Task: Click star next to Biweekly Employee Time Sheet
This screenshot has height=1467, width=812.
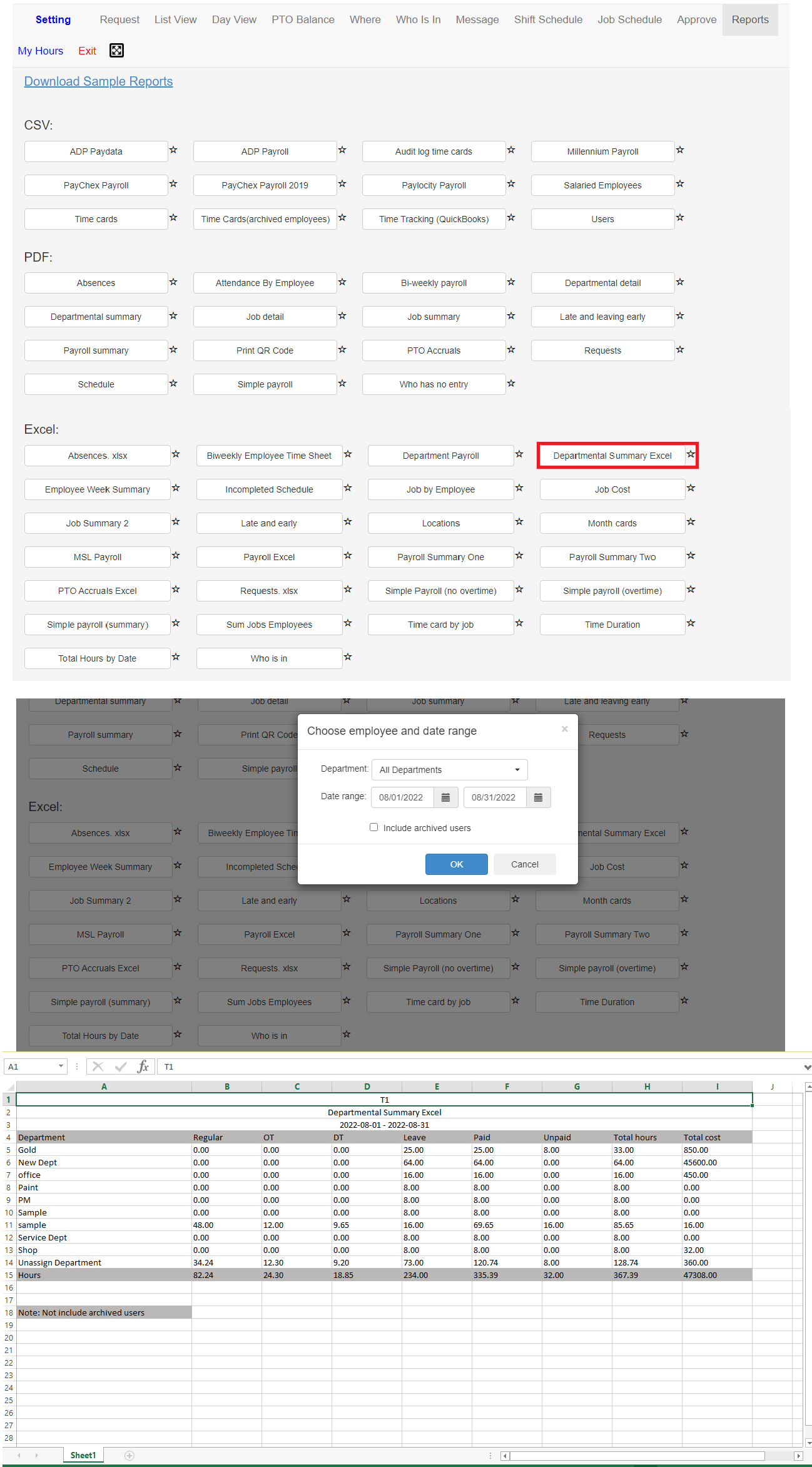Action: (x=348, y=454)
